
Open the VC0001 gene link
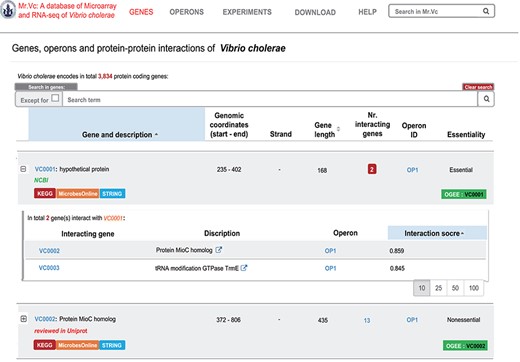[x=45, y=169]
